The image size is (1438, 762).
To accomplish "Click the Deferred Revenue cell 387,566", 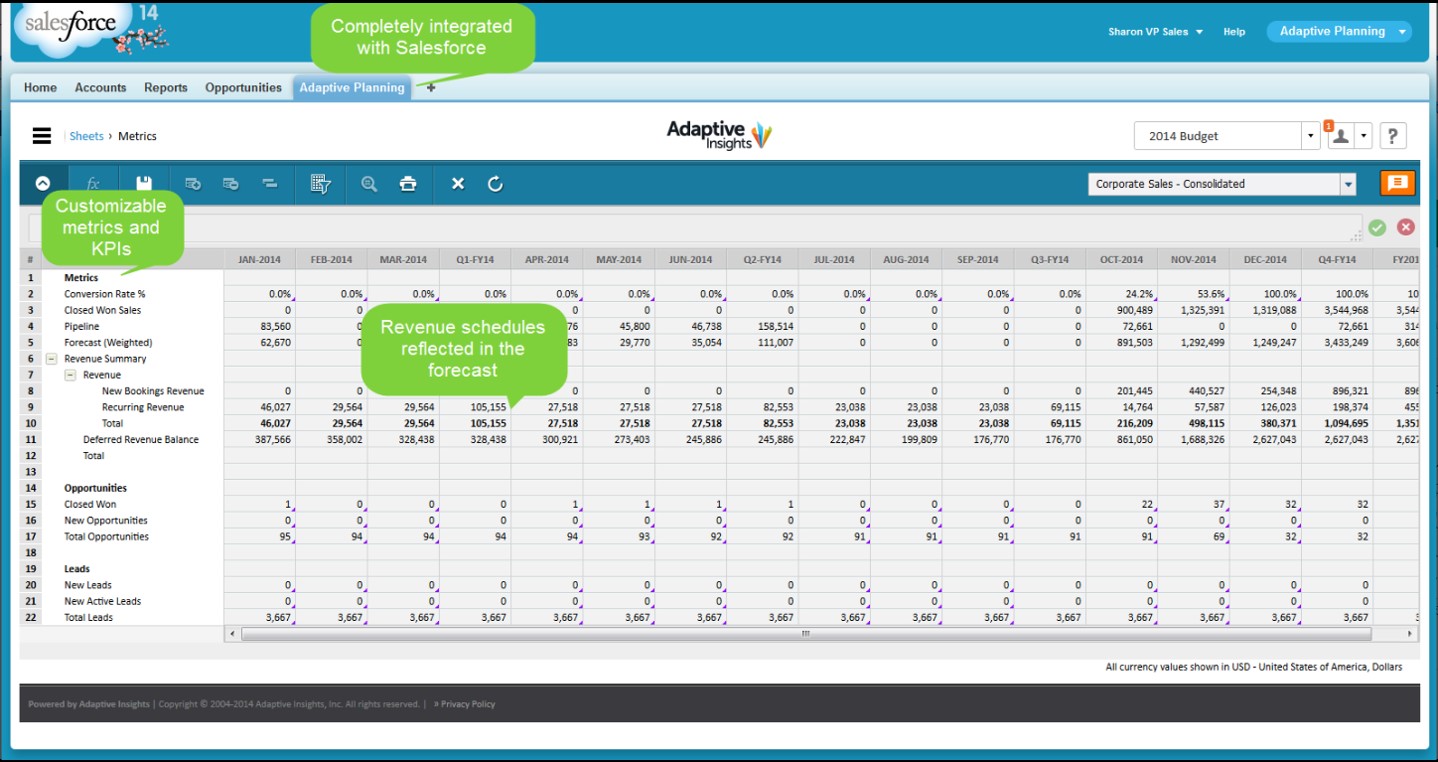I will click(259, 439).
